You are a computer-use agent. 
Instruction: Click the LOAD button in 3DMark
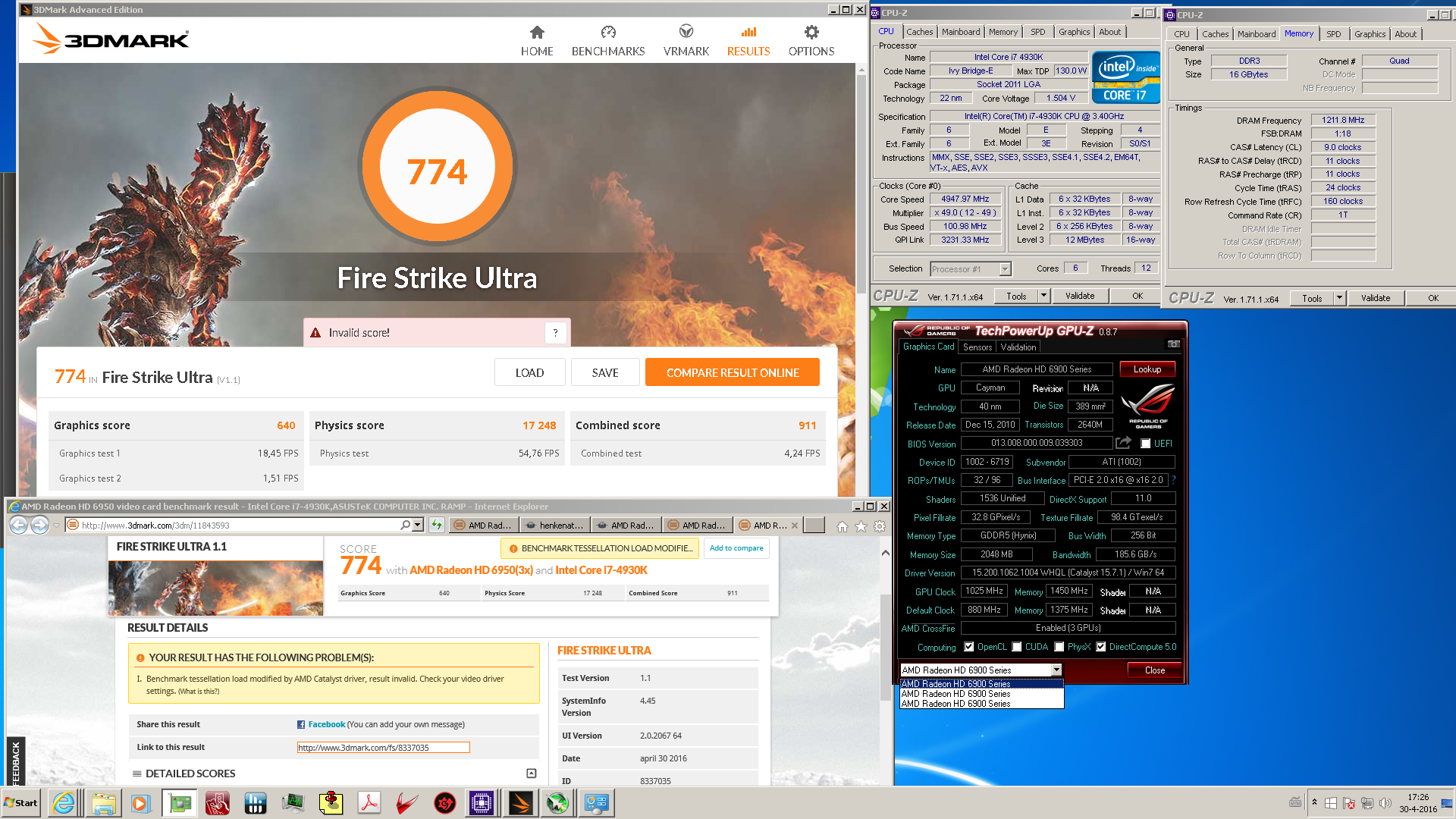click(529, 372)
